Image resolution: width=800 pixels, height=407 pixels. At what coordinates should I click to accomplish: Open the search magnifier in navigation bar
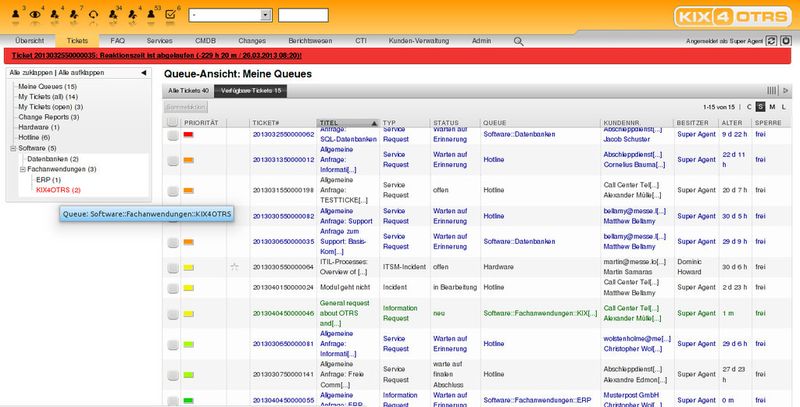(518, 41)
